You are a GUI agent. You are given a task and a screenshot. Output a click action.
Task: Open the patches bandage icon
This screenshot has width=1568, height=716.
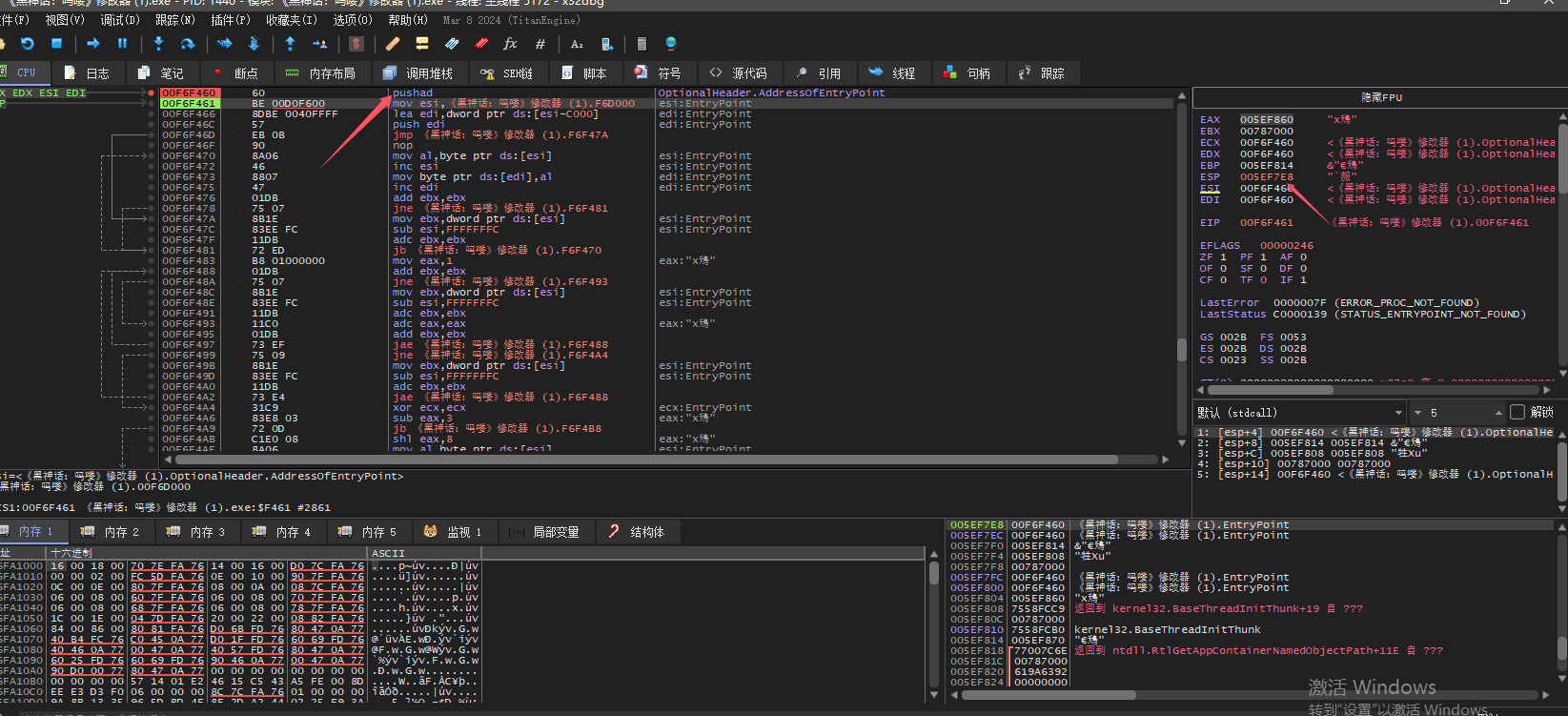(393, 44)
